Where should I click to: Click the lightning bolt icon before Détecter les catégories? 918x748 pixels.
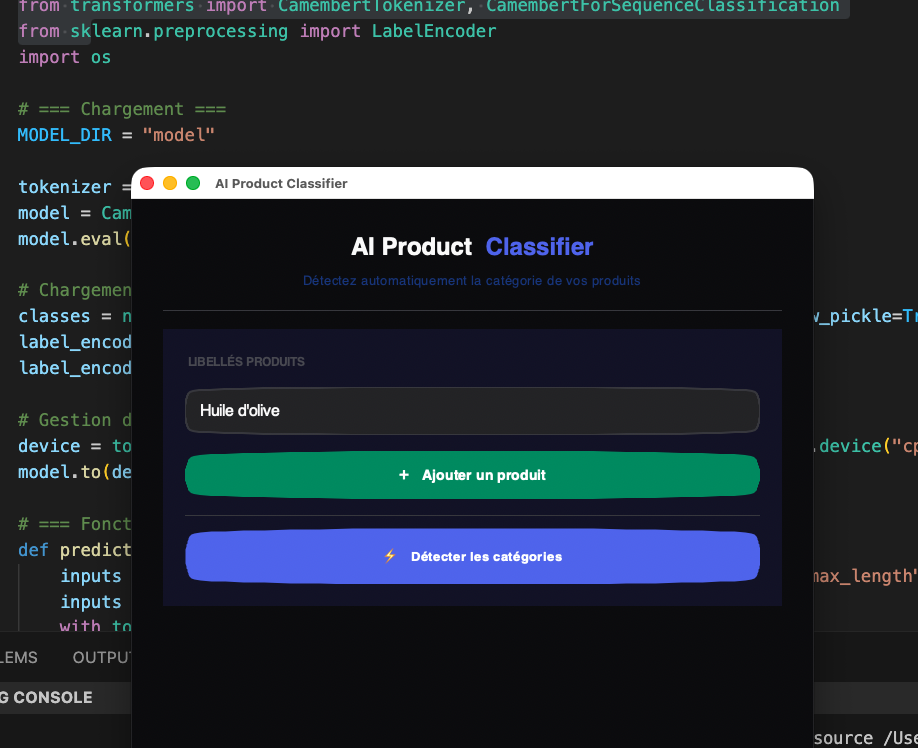389,556
